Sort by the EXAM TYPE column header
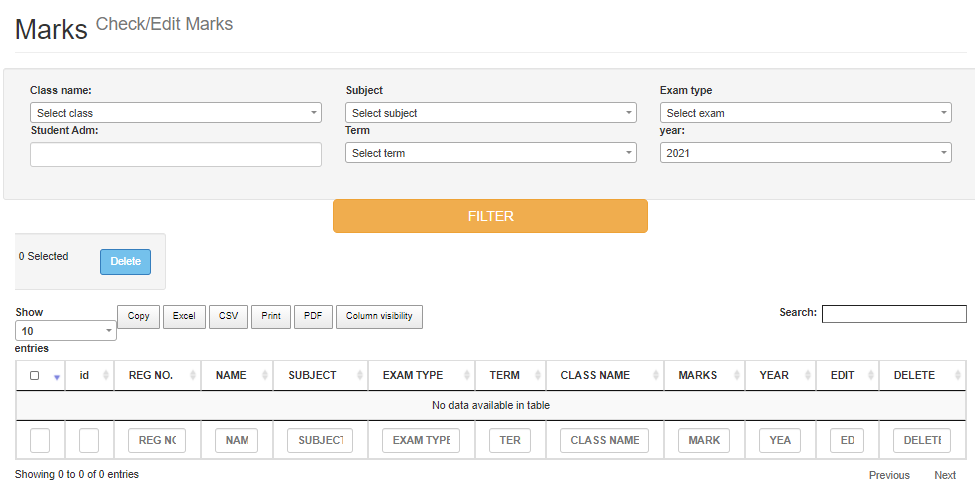 pos(412,375)
